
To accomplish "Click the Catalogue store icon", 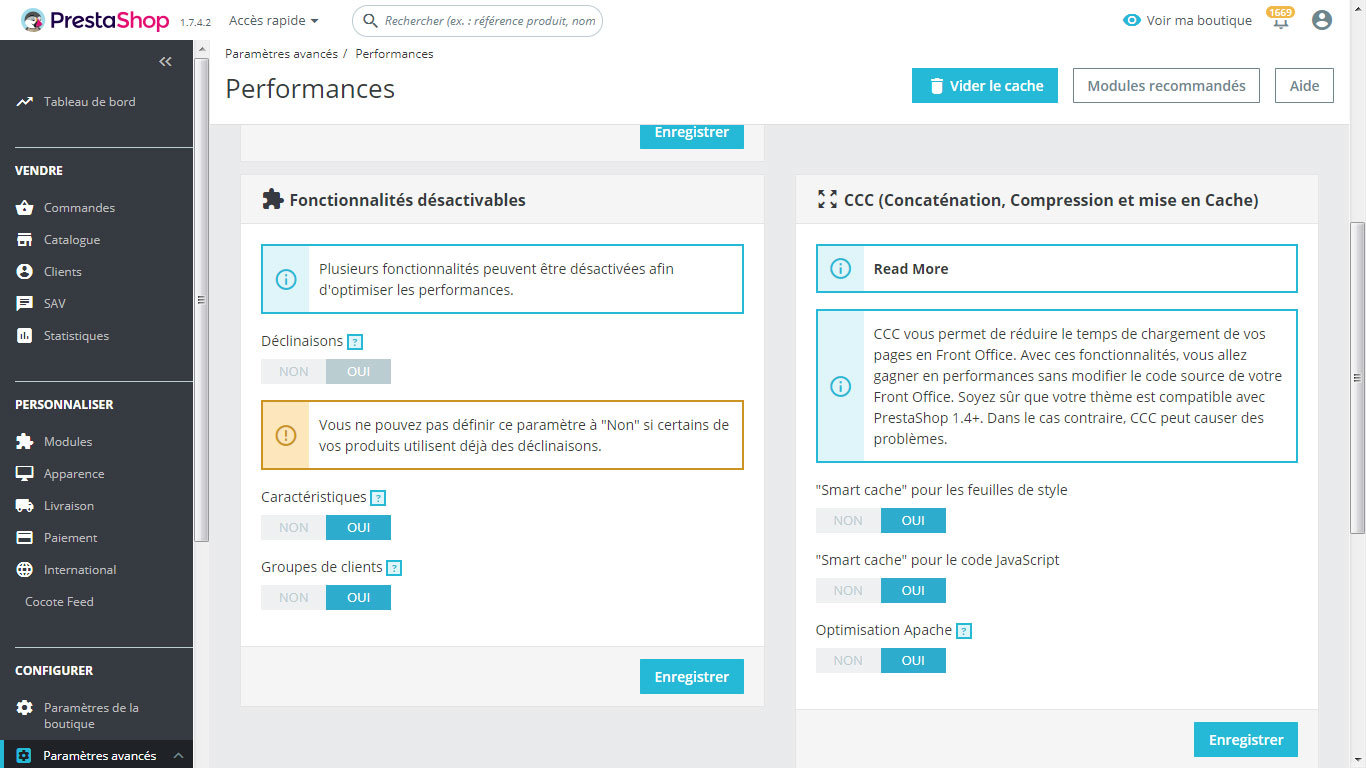I will 24,240.
